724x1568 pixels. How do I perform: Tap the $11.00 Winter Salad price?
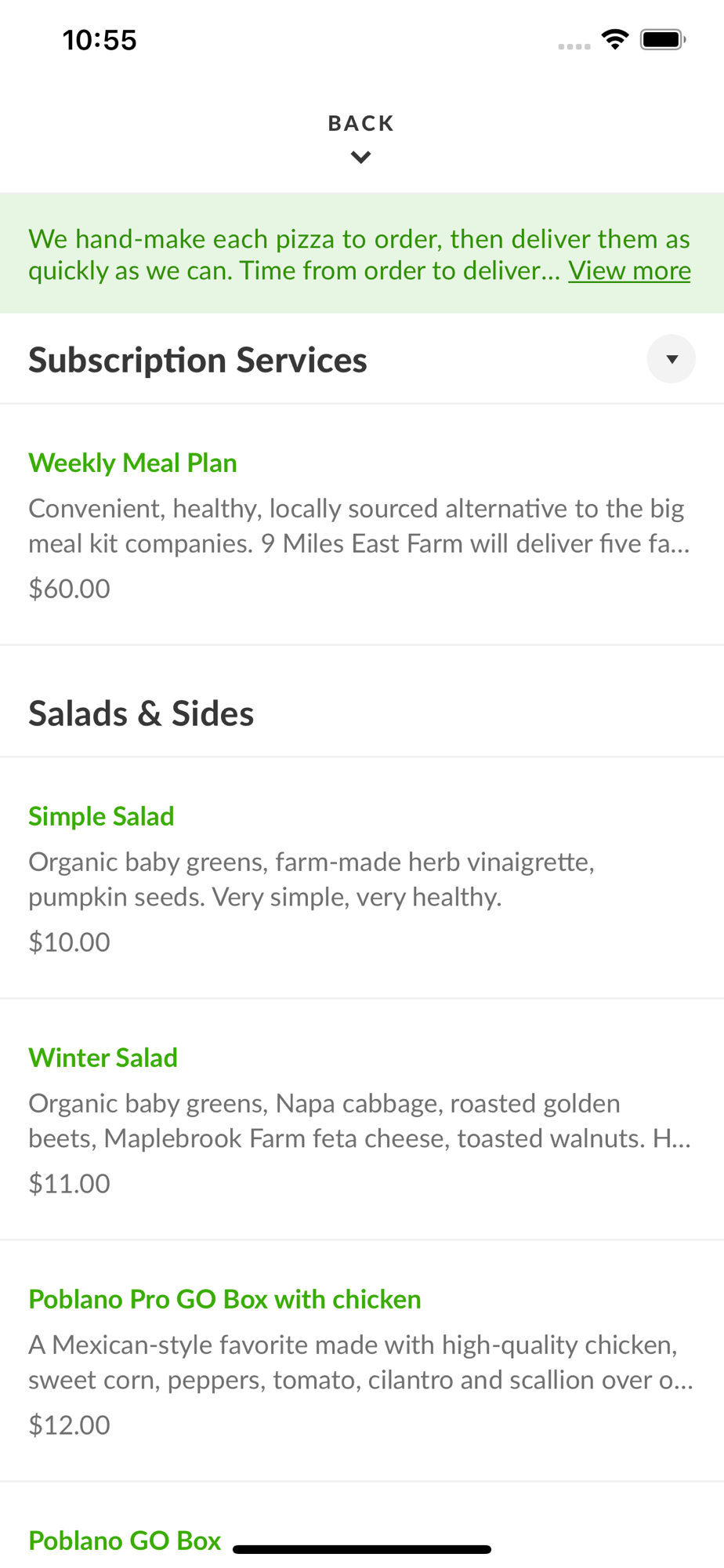pyautogui.click(x=69, y=1183)
